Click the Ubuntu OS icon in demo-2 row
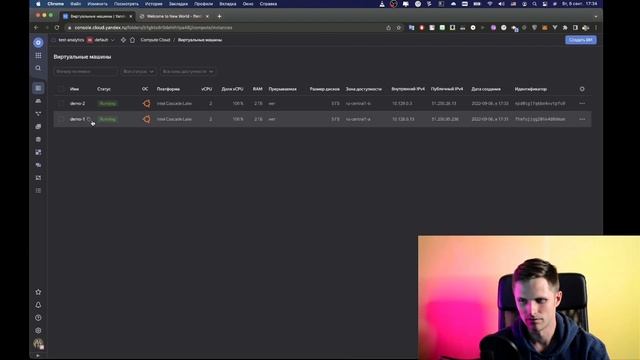 [x=147, y=103]
